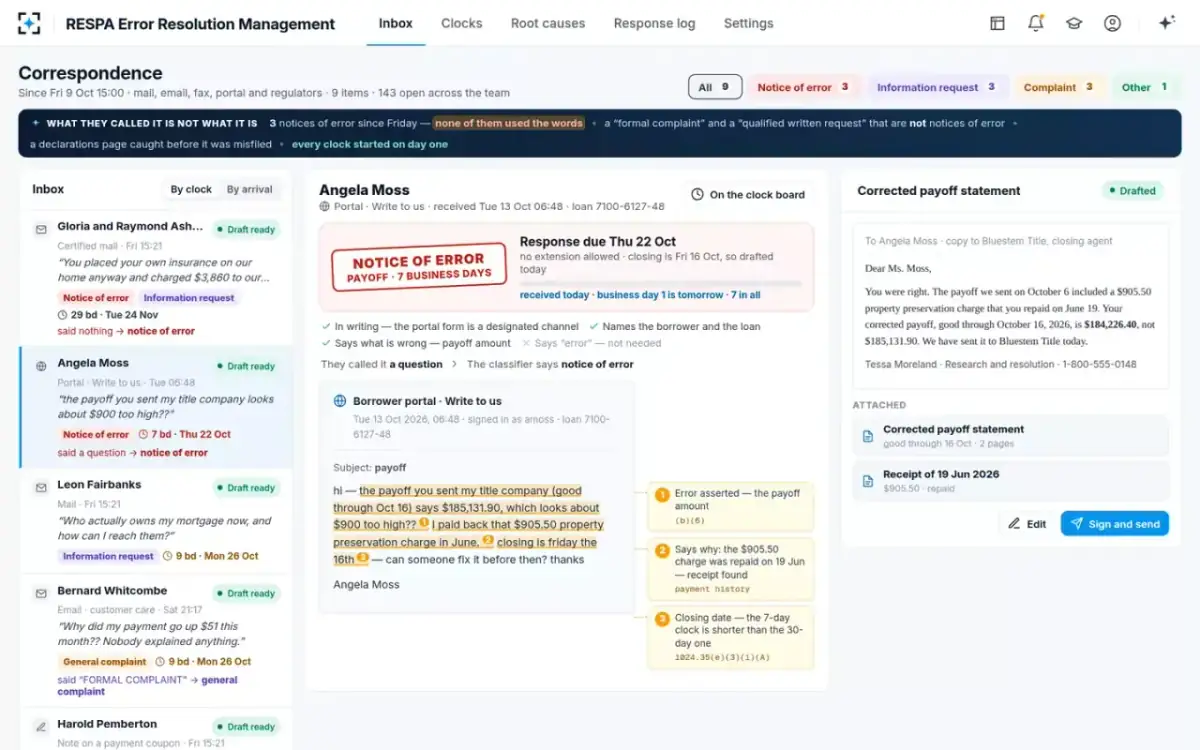The image size is (1200, 750).
Task: Click Draft ready badge on Angela Moss item
Action: click(x=245, y=366)
